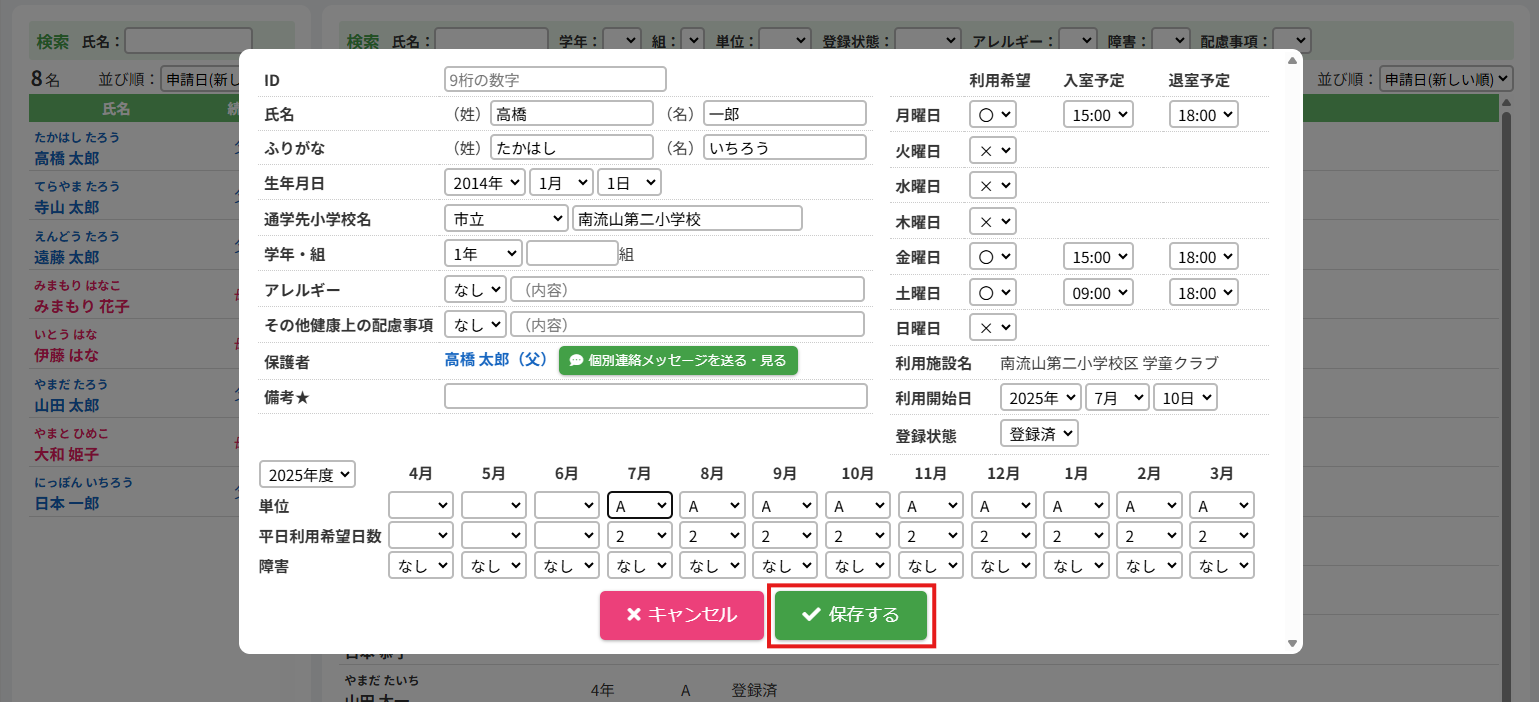This screenshot has width=1539, height=702.
Task: Expand the school type 市立 dropdown
Action: 505,219
